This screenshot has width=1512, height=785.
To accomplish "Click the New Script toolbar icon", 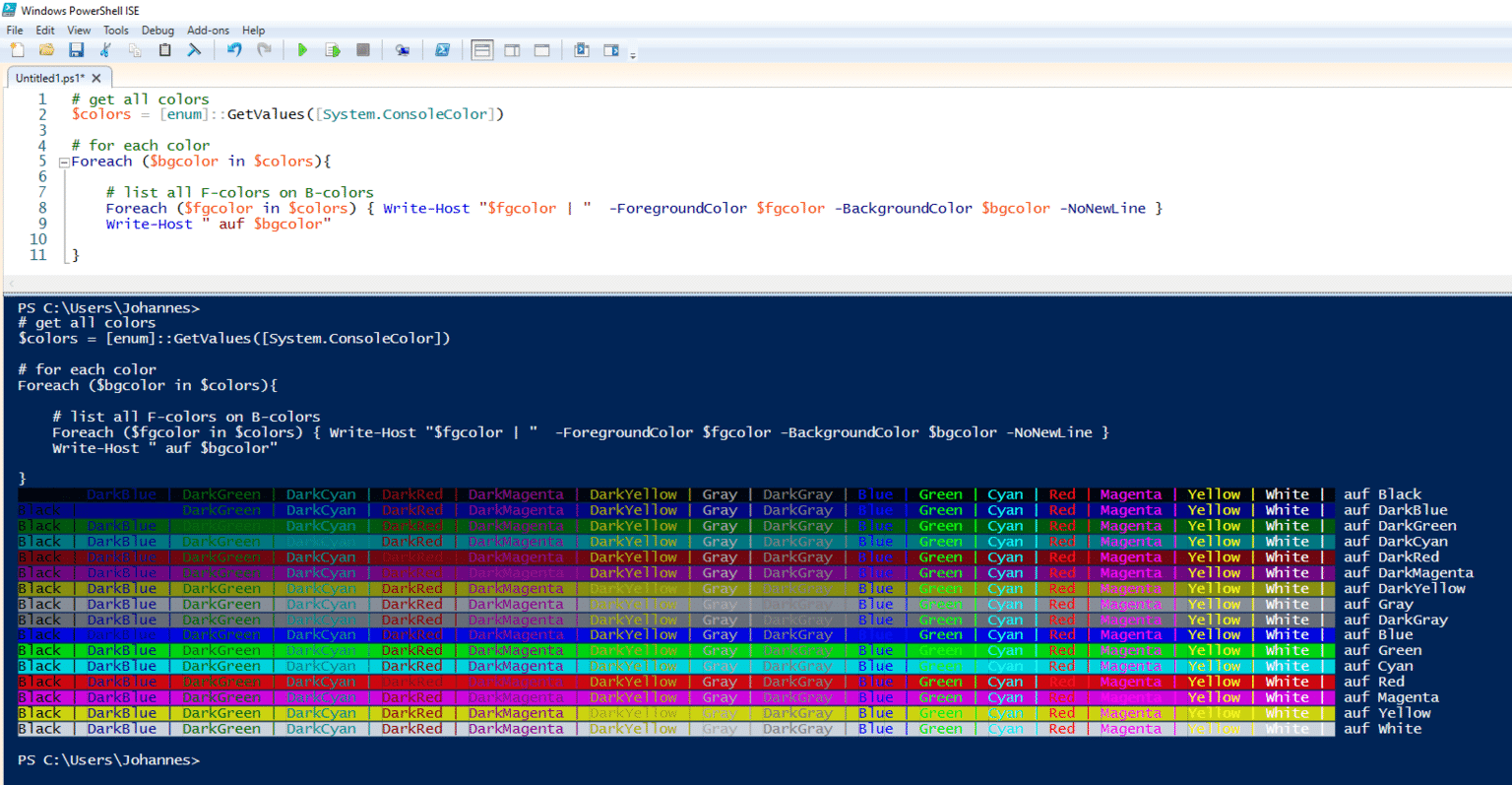I will pyautogui.click(x=17, y=50).
